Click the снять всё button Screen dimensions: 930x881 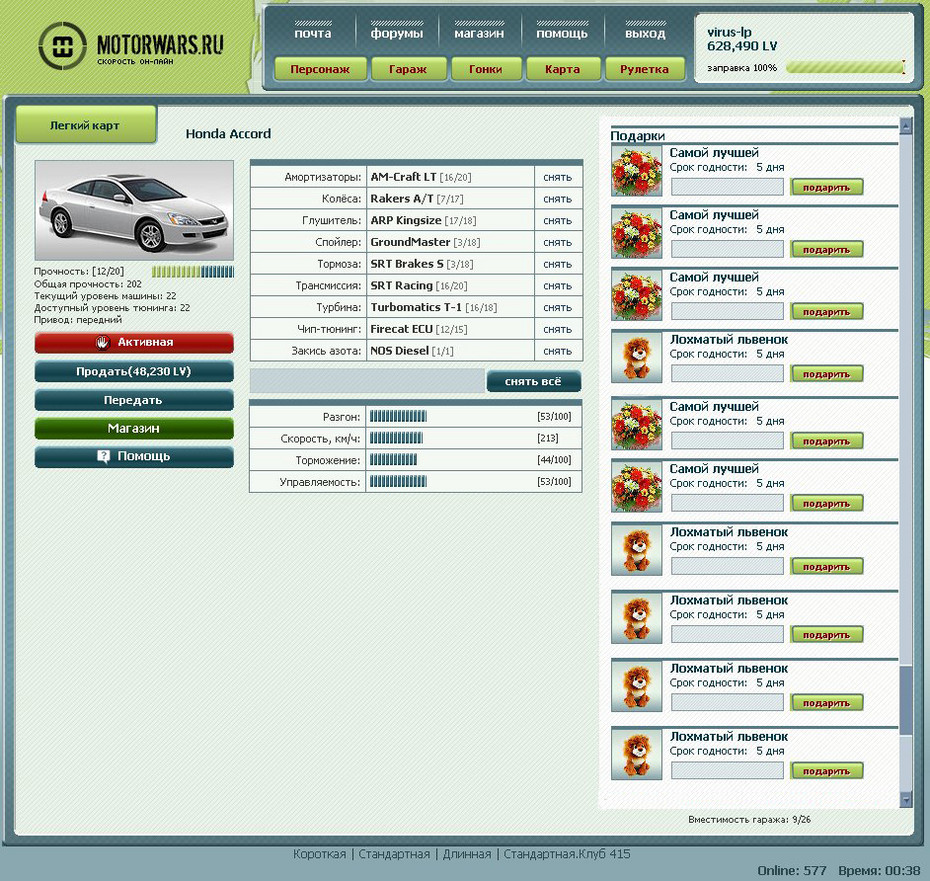click(533, 381)
